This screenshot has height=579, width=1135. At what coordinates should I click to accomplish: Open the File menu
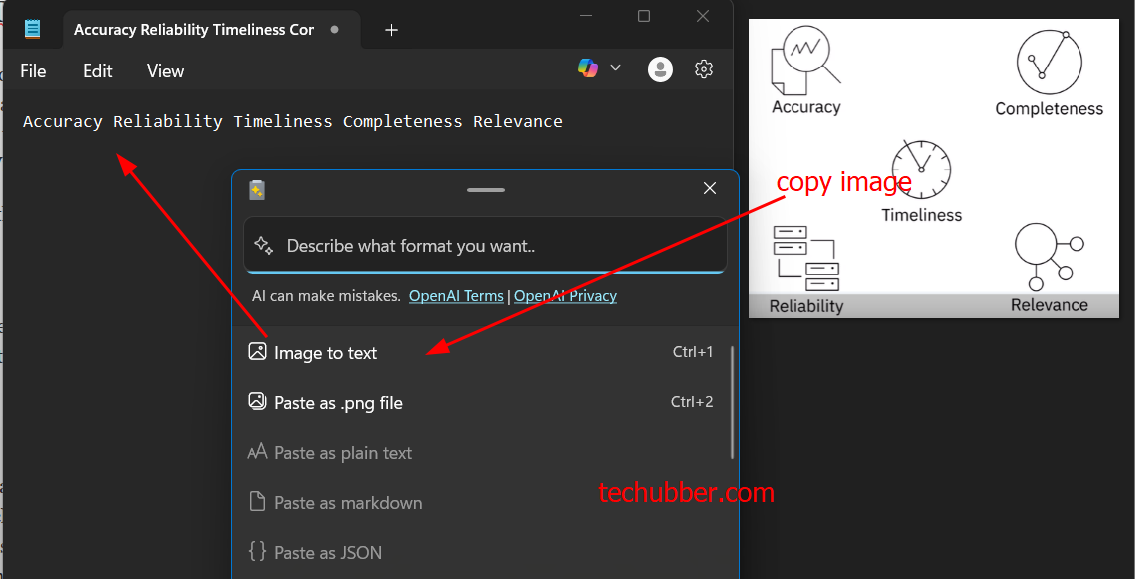33,71
